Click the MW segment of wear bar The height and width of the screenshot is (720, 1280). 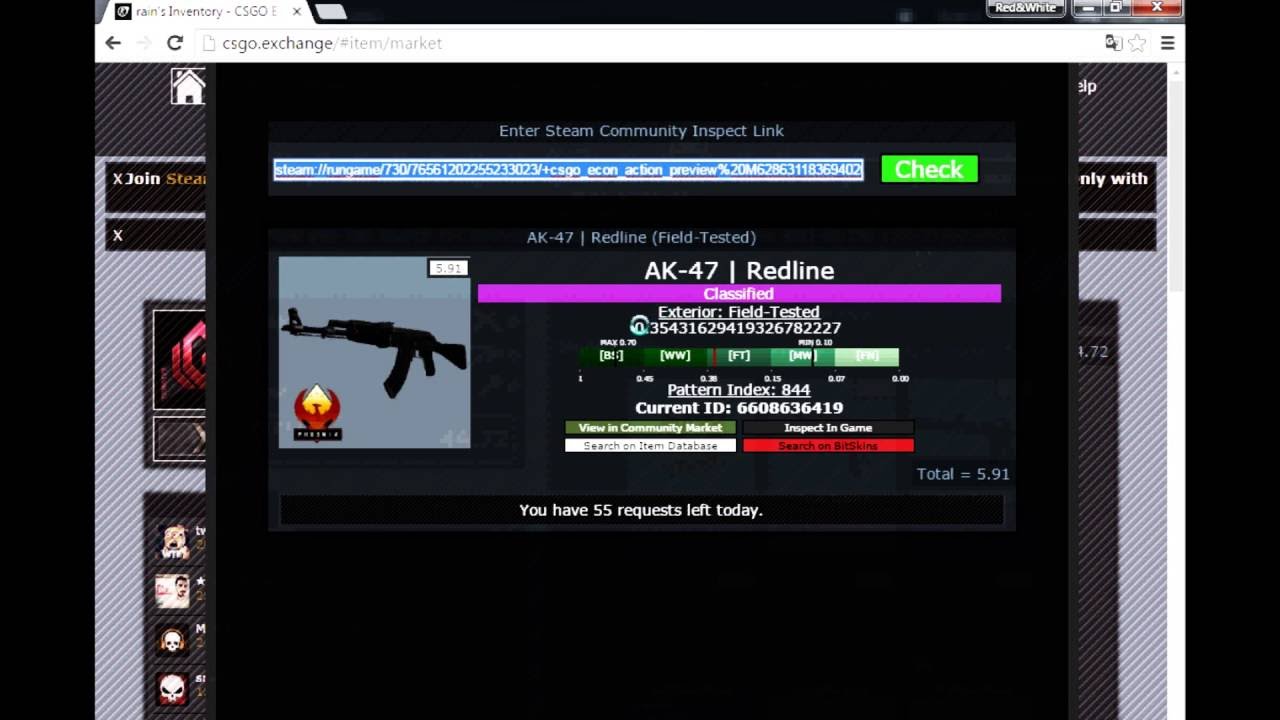[802, 356]
